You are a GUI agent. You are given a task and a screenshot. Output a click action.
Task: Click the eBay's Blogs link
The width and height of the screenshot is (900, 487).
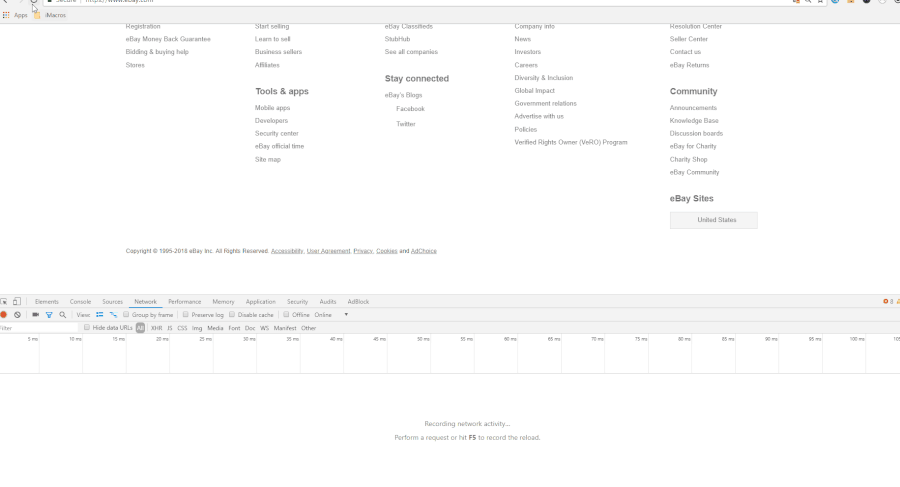click(404, 95)
